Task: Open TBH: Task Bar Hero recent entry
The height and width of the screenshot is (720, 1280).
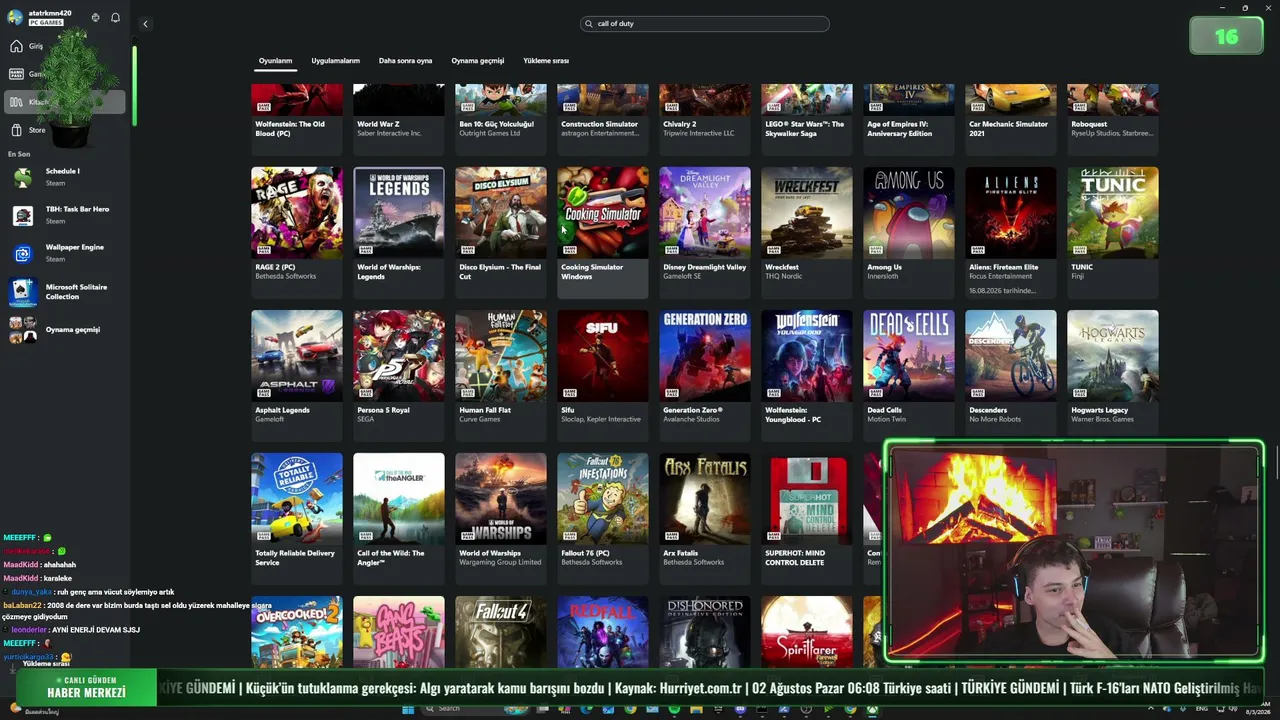Action: (65, 215)
